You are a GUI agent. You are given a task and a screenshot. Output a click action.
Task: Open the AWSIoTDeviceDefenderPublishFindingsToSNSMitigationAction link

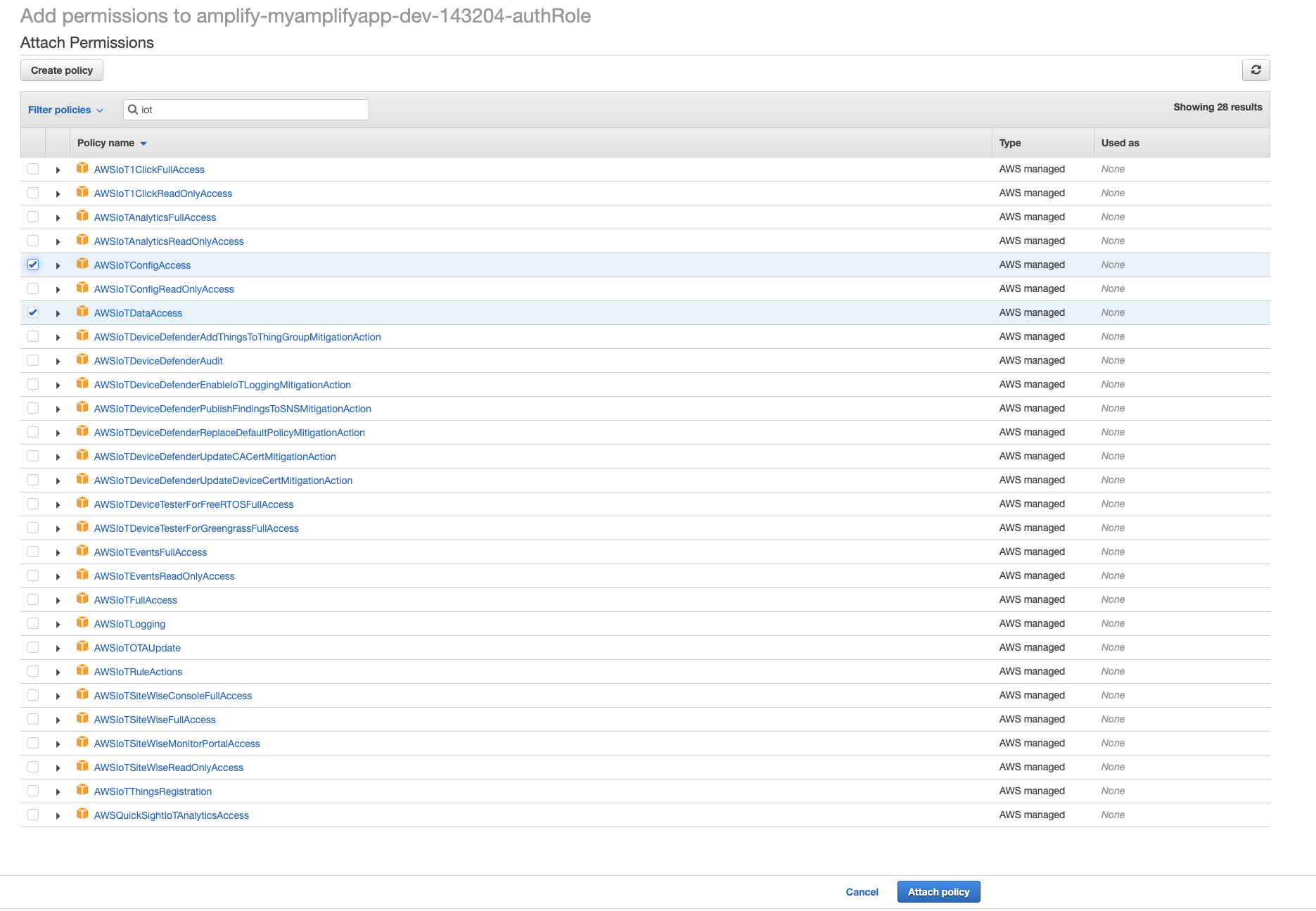coord(232,409)
